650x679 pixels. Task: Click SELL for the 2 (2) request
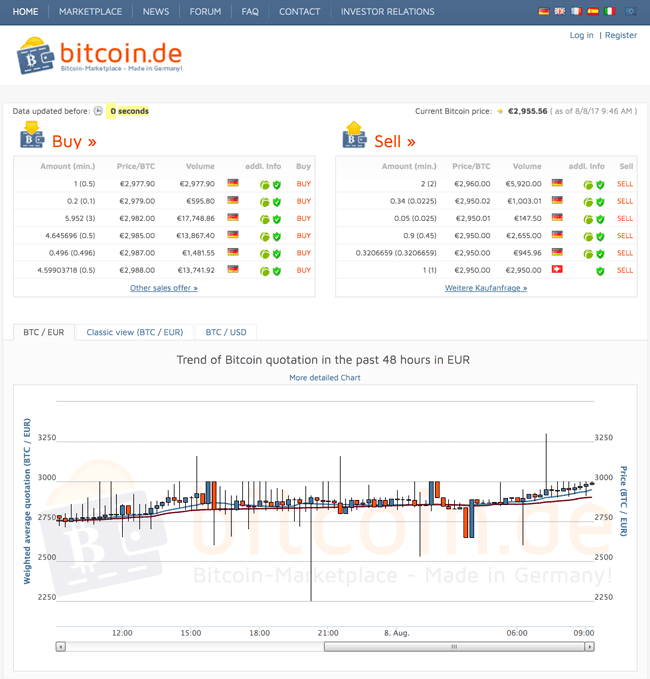[x=625, y=184]
